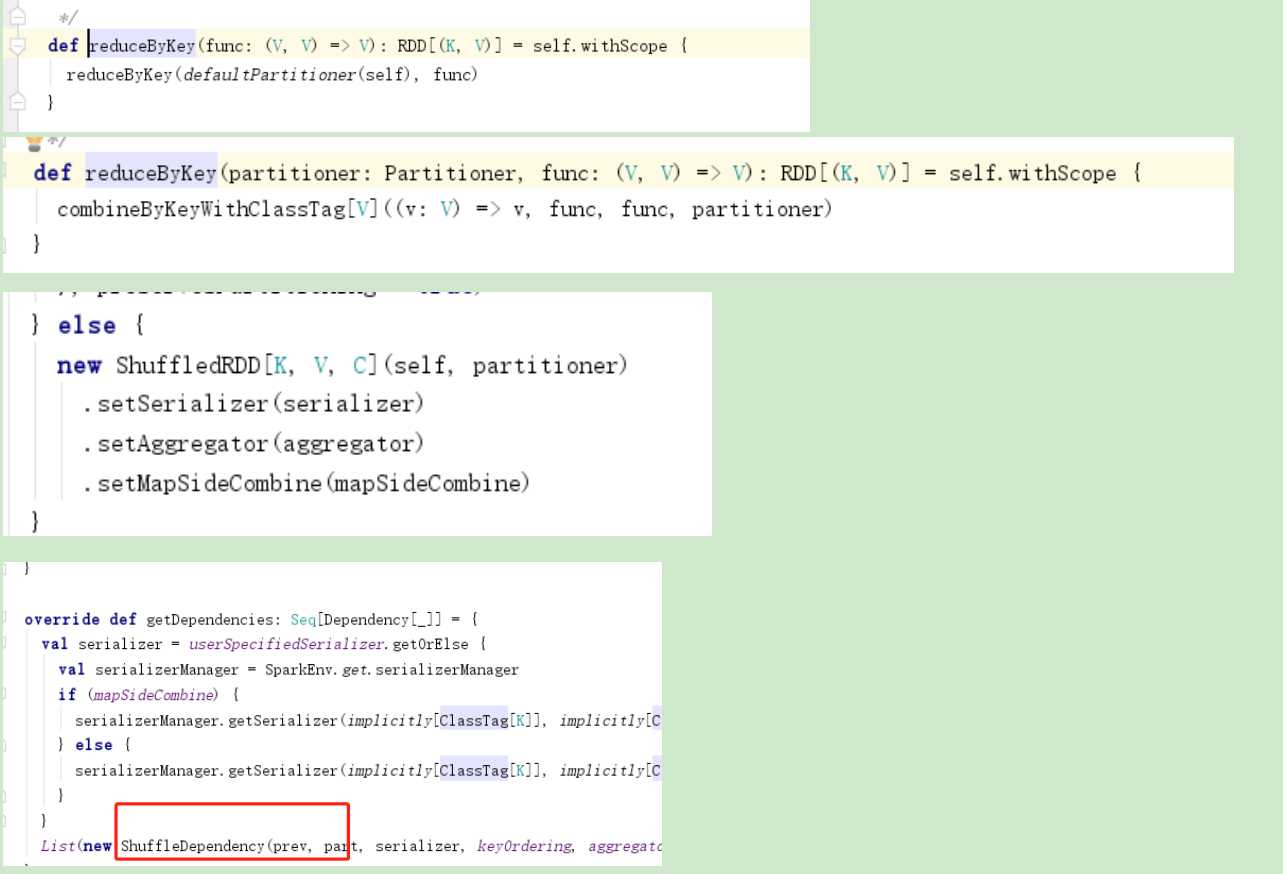Click 'Seq' return type of getDependencies
The height and width of the screenshot is (874, 1283).
[303, 619]
